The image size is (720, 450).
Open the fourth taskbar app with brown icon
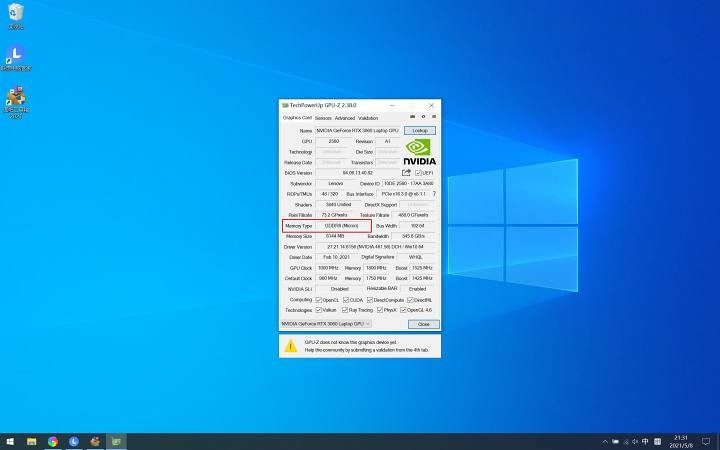point(95,442)
